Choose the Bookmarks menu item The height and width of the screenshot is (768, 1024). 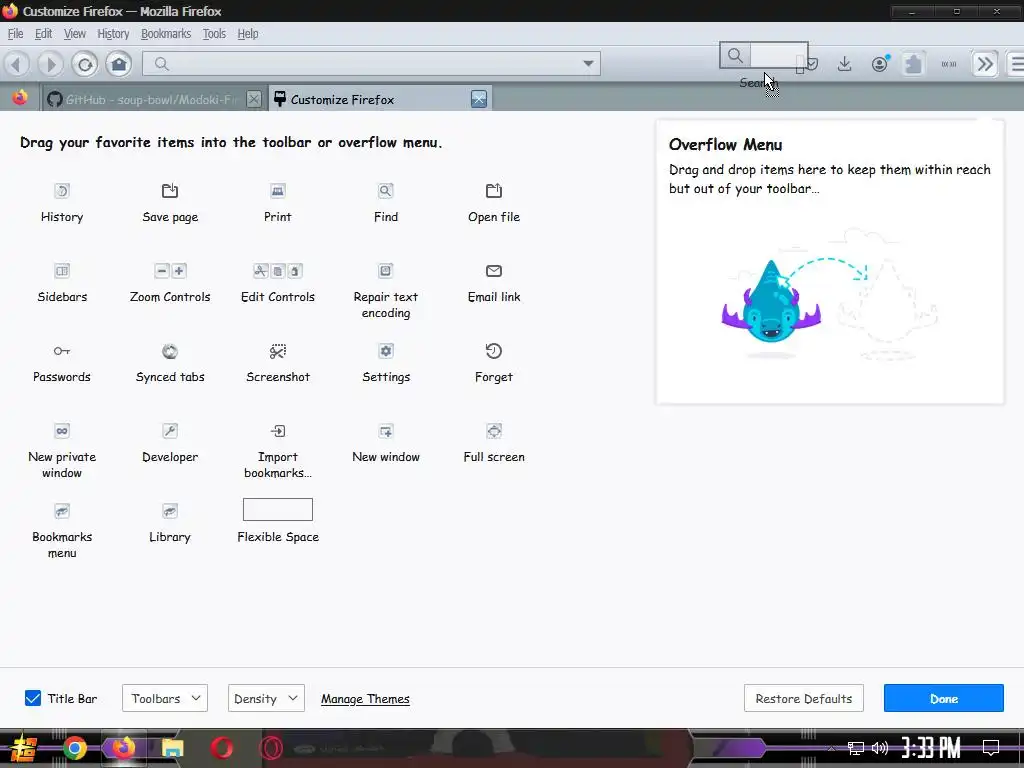[x=62, y=532]
